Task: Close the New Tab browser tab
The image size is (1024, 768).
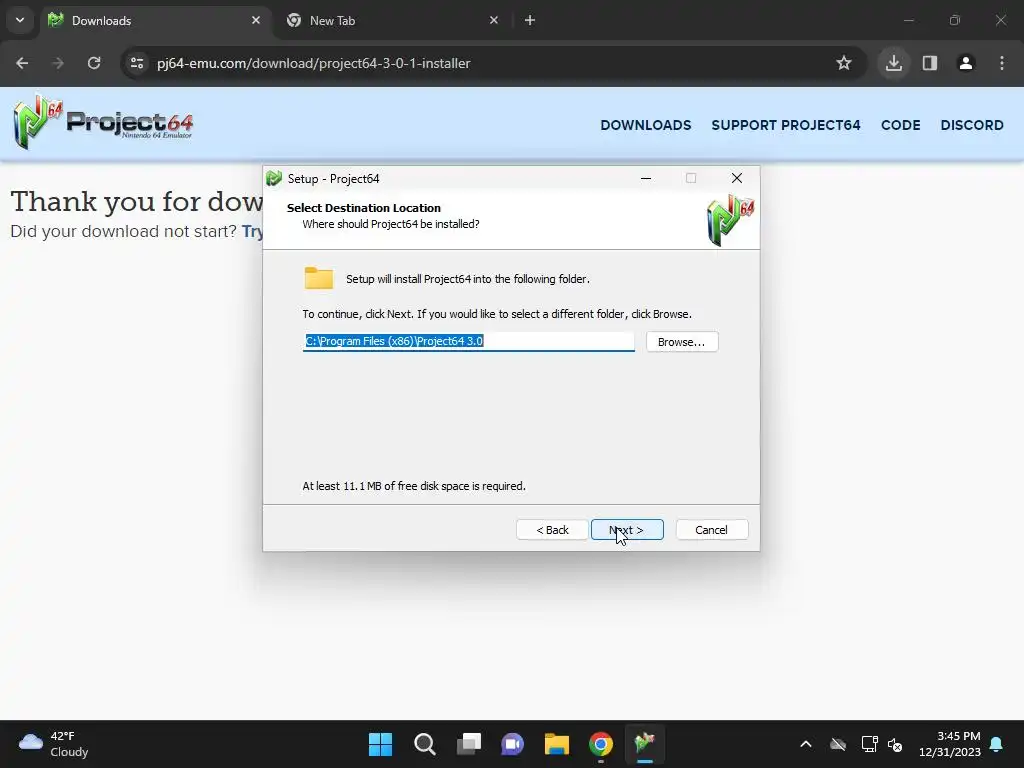Action: pos(494,20)
